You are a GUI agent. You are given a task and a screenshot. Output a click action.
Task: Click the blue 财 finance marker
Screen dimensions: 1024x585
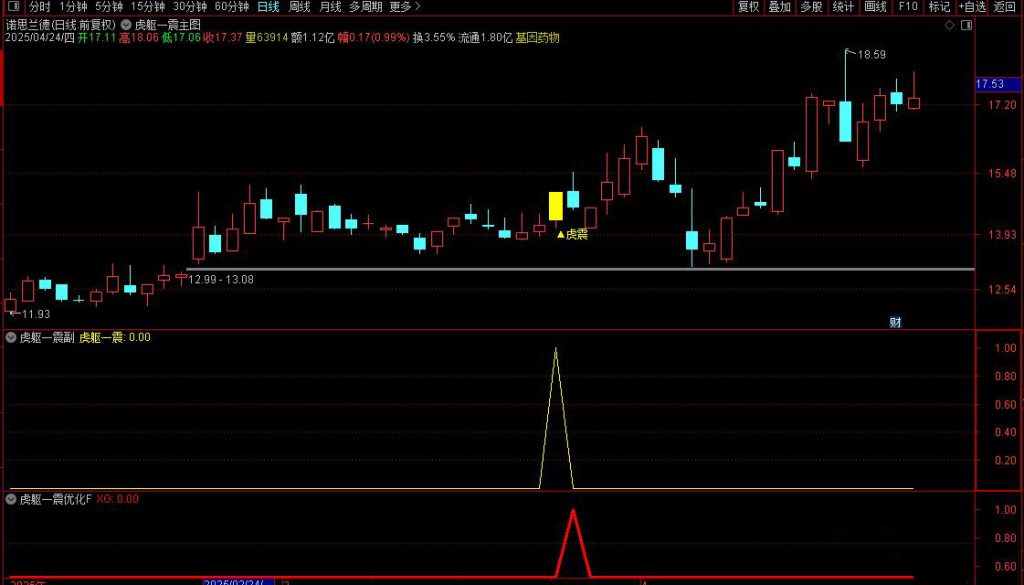click(x=895, y=322)
